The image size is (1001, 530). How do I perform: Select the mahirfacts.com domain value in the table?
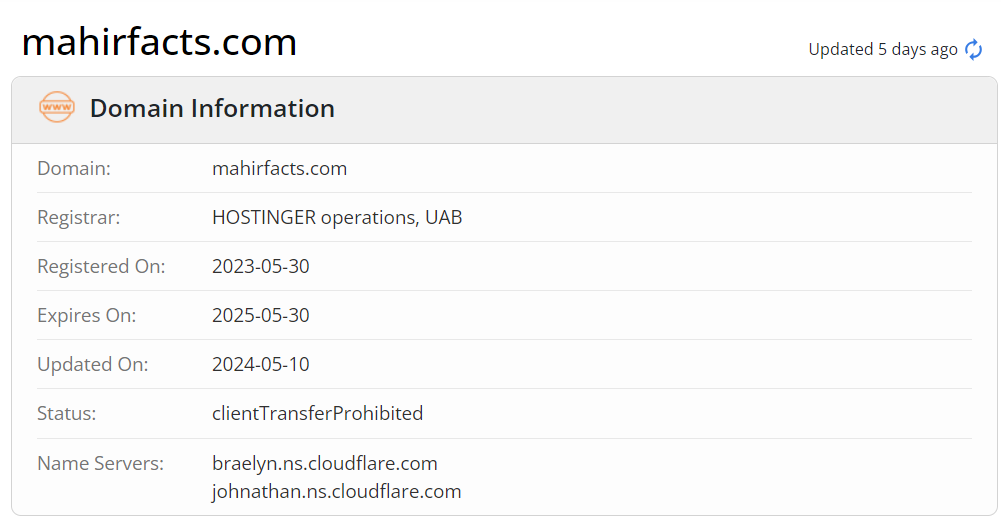coord(279,168)
